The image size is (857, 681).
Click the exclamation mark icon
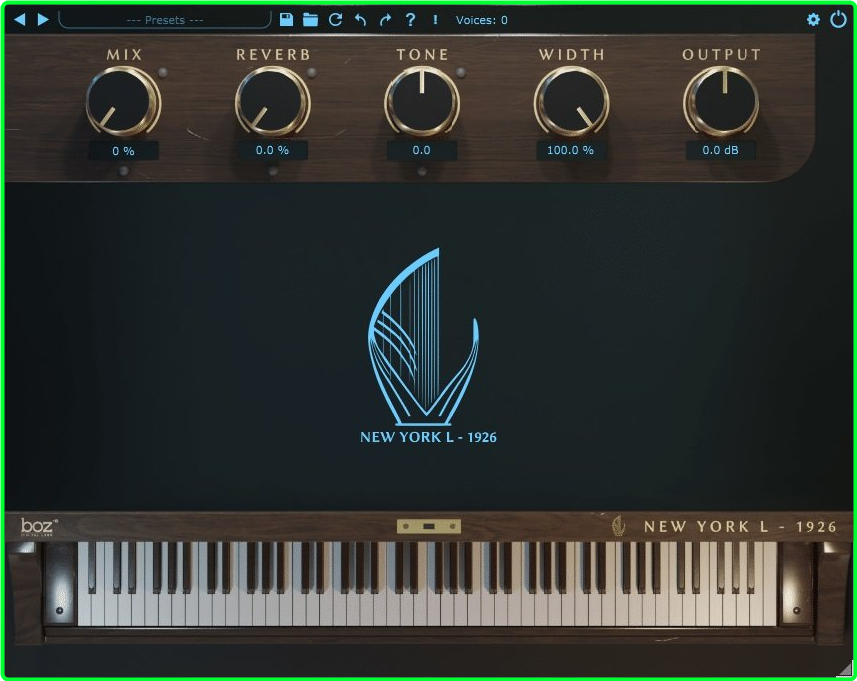pos(435,20)
